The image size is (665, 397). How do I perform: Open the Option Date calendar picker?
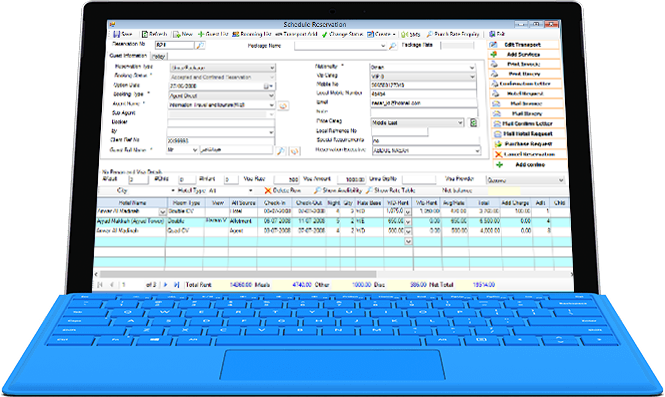pos(268,86)
